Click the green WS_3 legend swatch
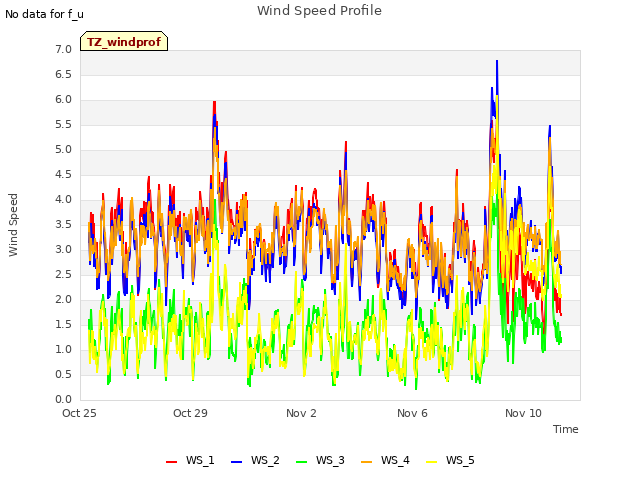 [302, 462]
